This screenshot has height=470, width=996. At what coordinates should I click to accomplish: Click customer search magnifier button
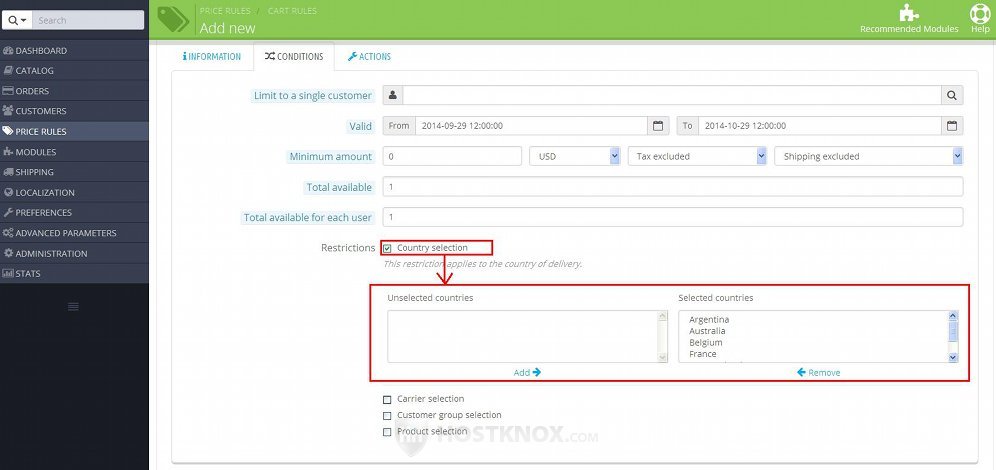click(x=952, y=95)
